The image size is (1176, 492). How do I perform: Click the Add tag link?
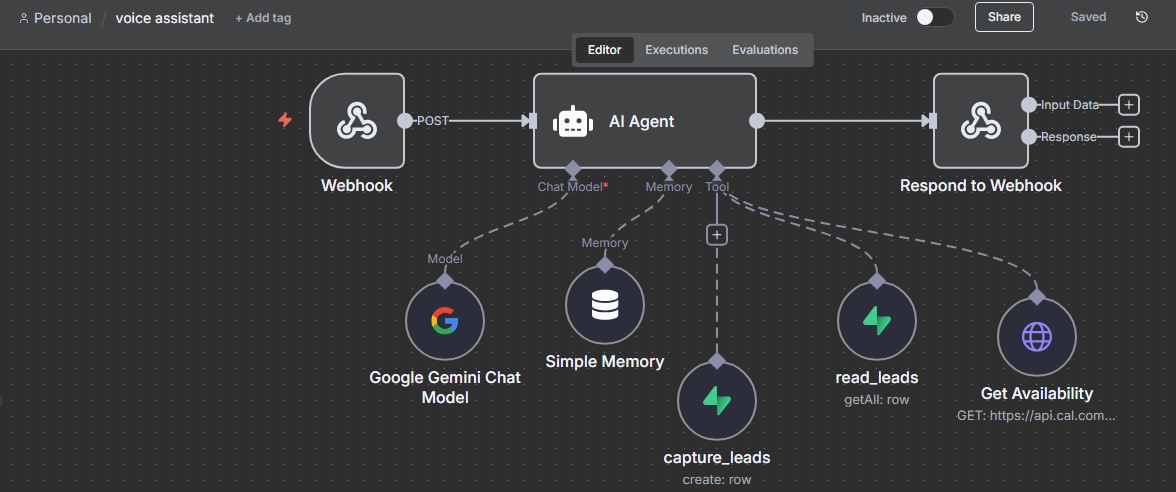point(263,18)
